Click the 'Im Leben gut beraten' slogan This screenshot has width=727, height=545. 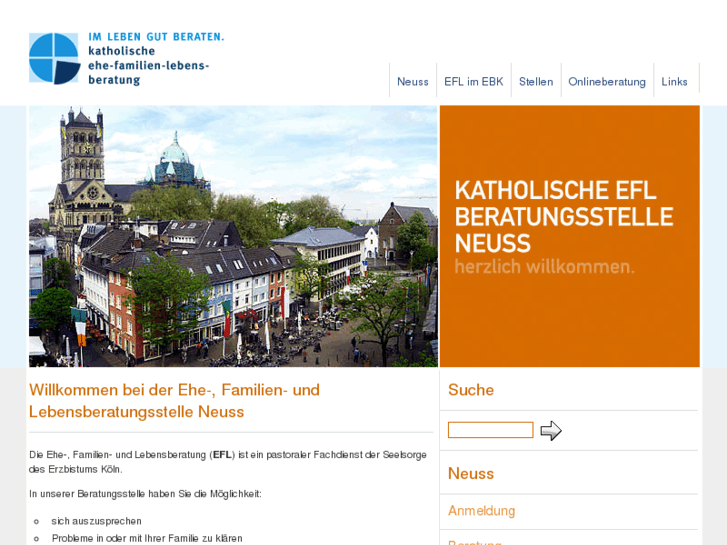tap(155, 37)
